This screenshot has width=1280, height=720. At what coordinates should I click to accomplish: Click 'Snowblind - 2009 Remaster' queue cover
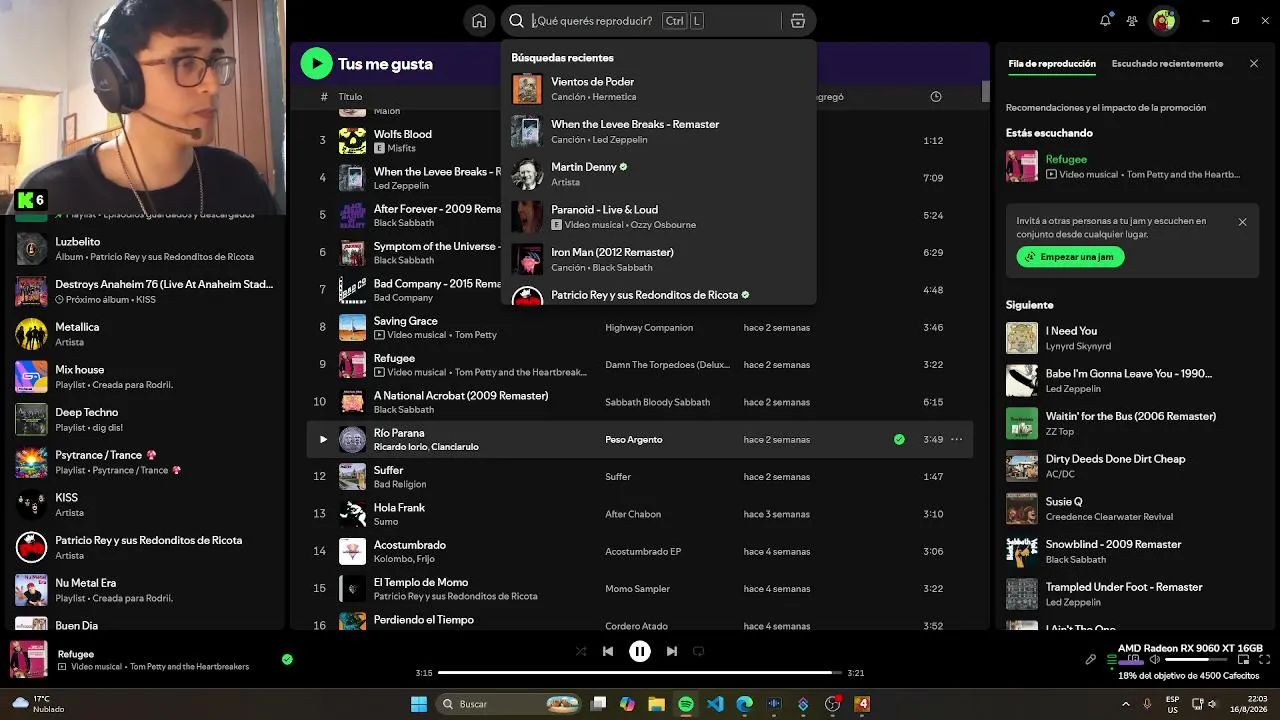(x=1022, y=551)
